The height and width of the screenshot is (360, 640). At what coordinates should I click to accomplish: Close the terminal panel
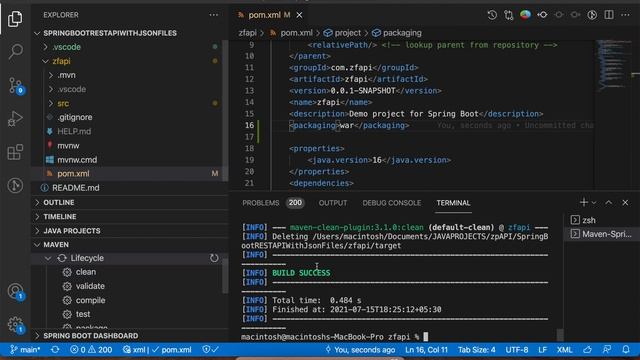(x=625, y=202)
